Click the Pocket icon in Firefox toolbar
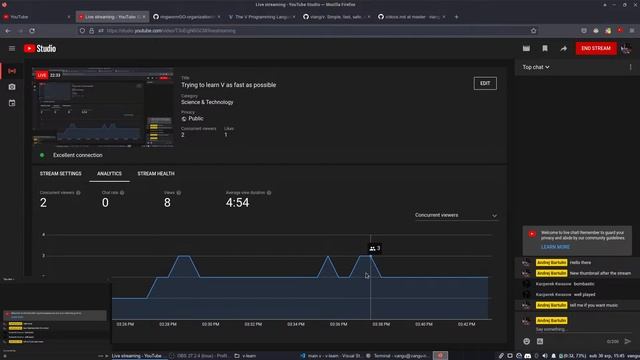640x360 pixels. [x=584, y=31]
